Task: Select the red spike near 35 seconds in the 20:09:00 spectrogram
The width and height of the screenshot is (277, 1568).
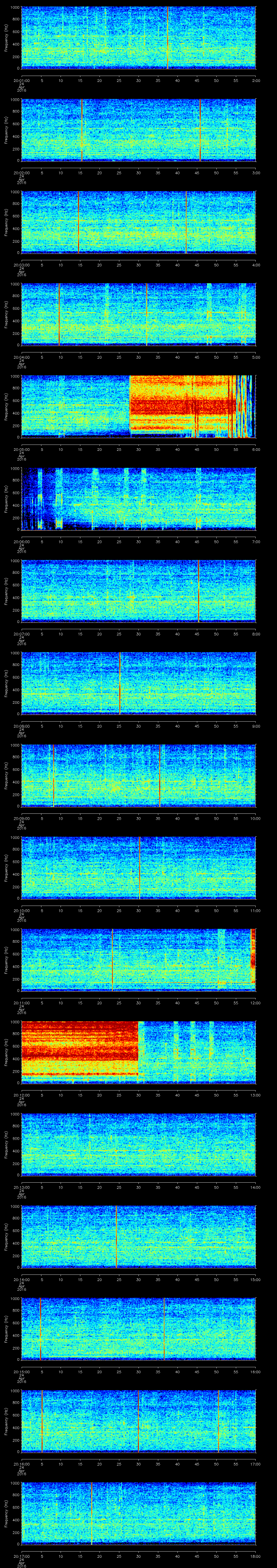Action: pos(160,775)
